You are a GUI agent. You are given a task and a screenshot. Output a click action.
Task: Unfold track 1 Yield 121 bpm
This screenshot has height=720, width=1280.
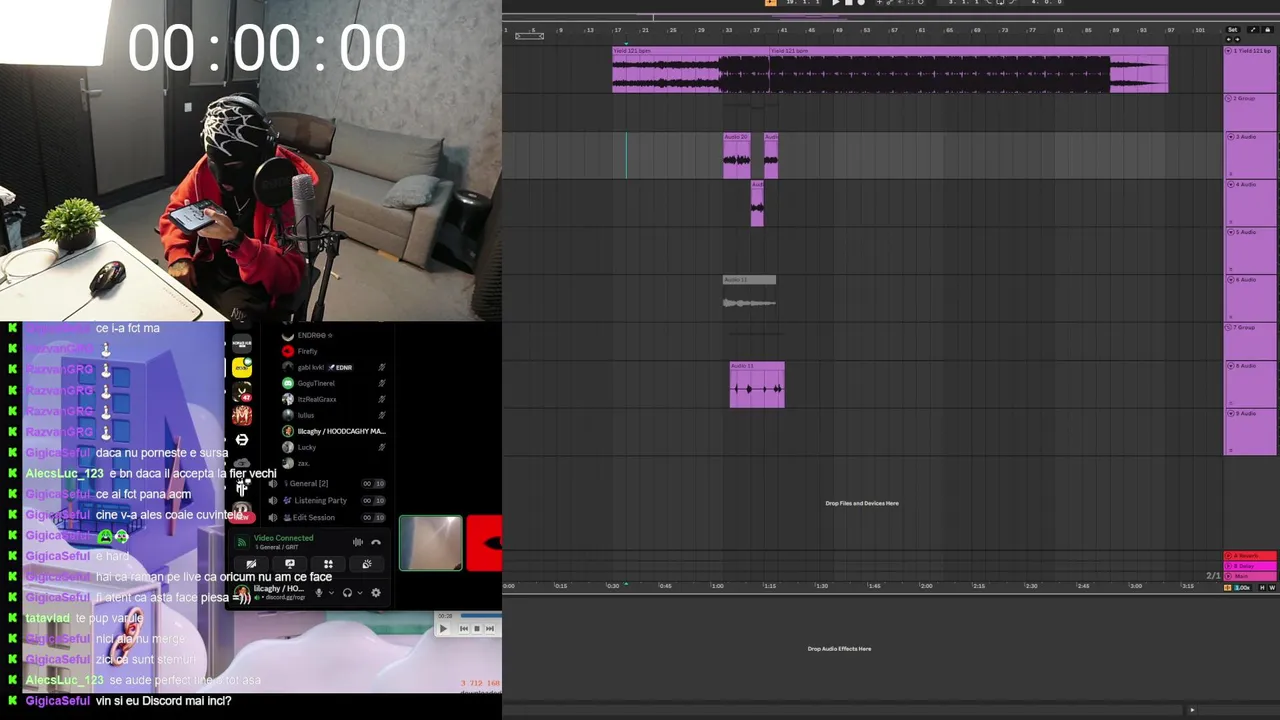(1229, 51)
